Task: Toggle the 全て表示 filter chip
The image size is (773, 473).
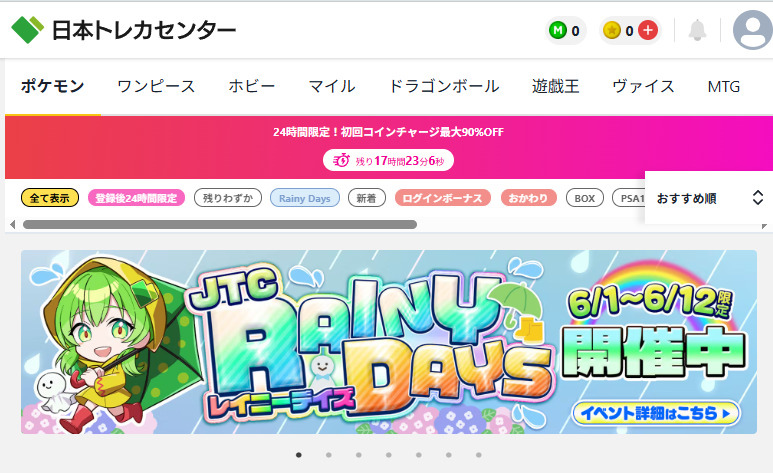Action: (x=50, y=198)
